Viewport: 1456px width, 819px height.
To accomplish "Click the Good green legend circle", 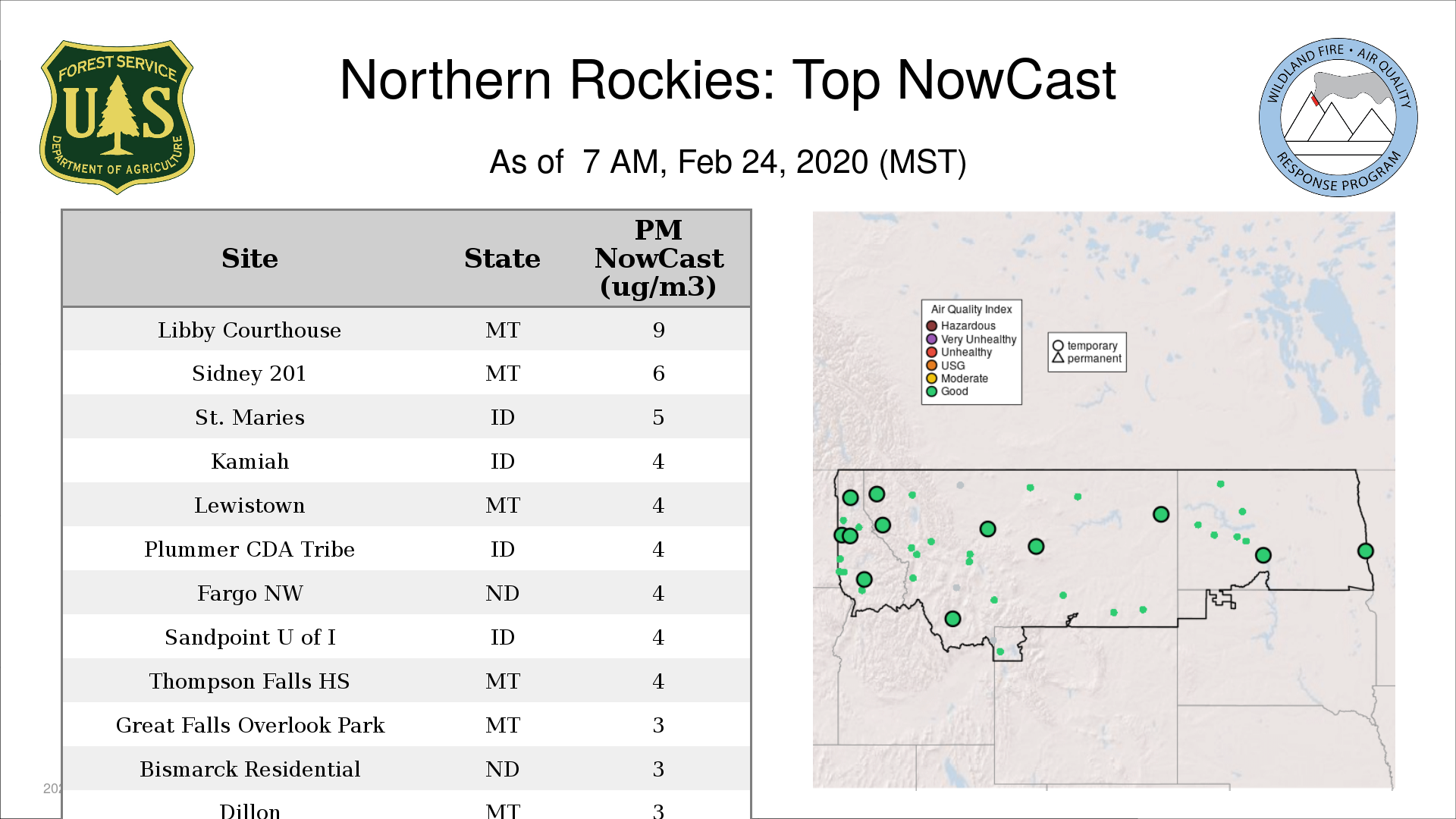I will [x=931, y=391].
